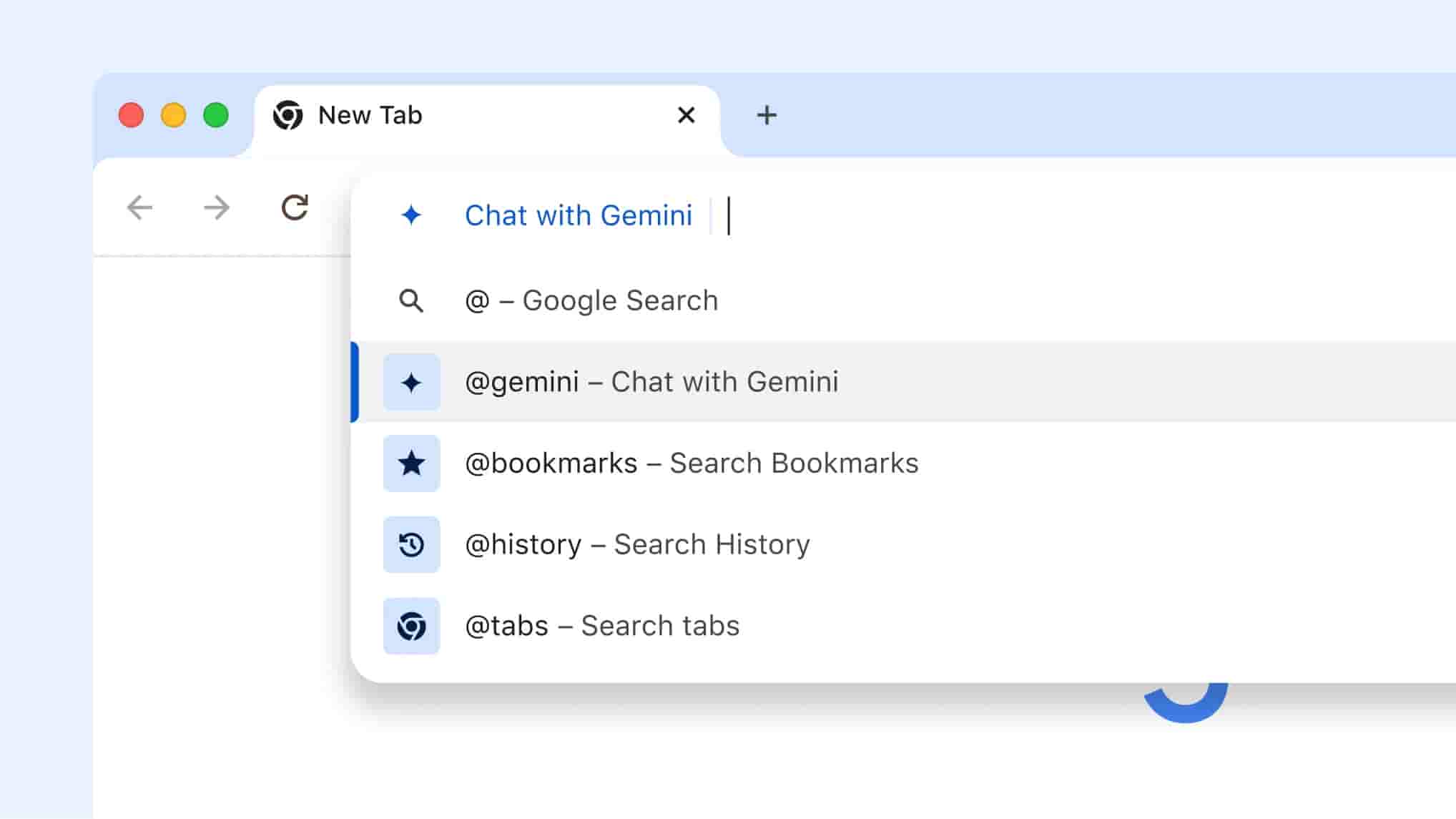
Task: Select the New Tab tab title
Action: pyautogui.click(x=370, y=115)
